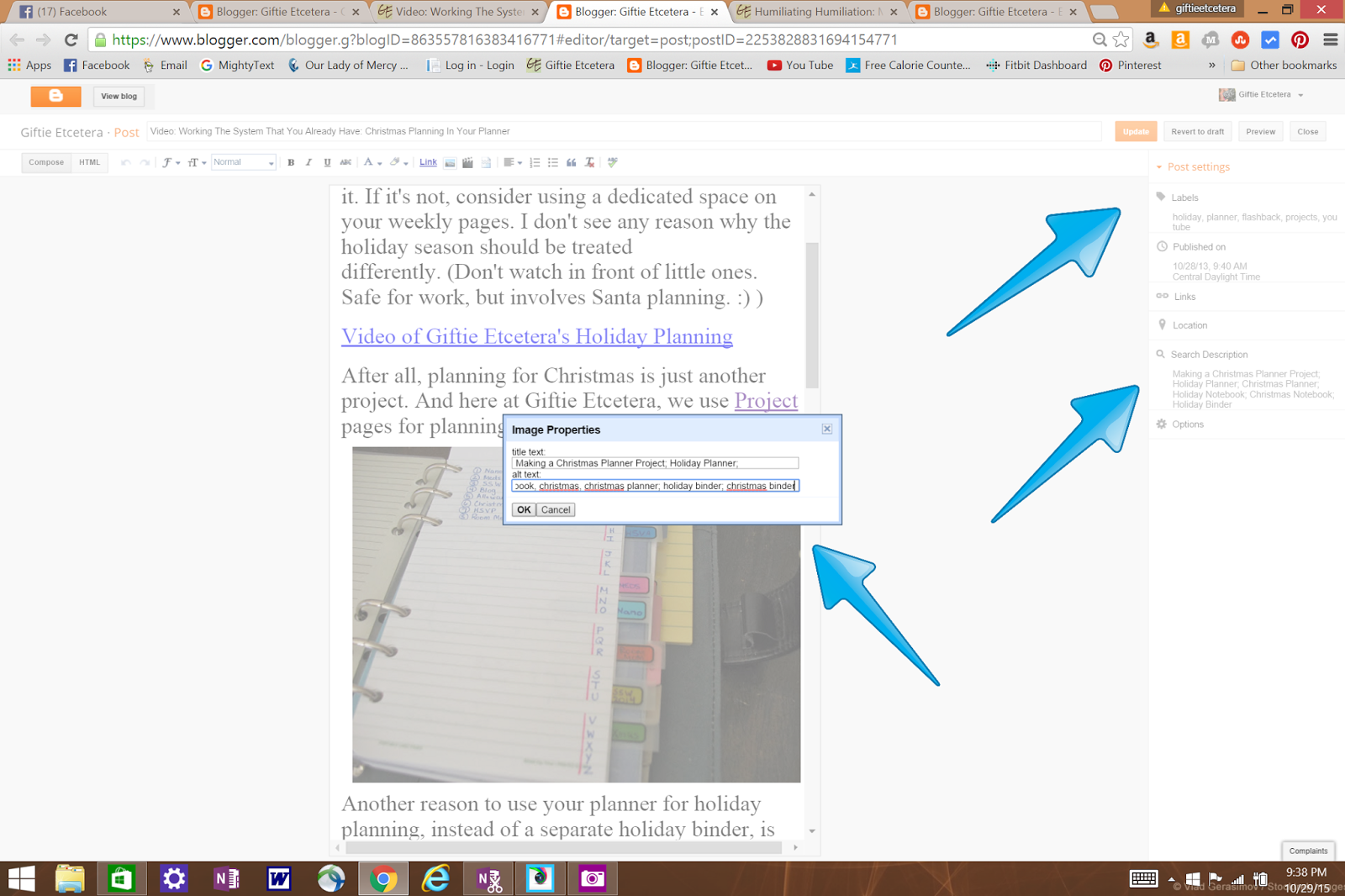Switch to the Video: Working The System tab
The height and width of the screenshot is (896, 1345).
[x=459, y=12]
